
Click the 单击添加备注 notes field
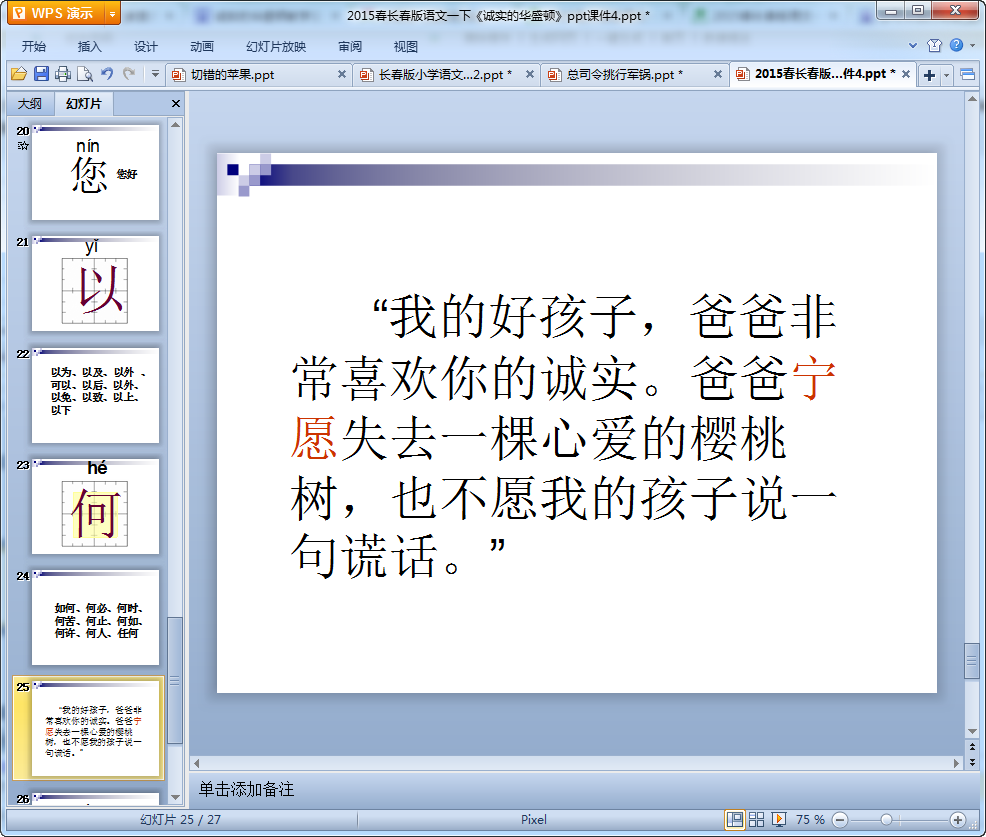[x=246, y=789]
